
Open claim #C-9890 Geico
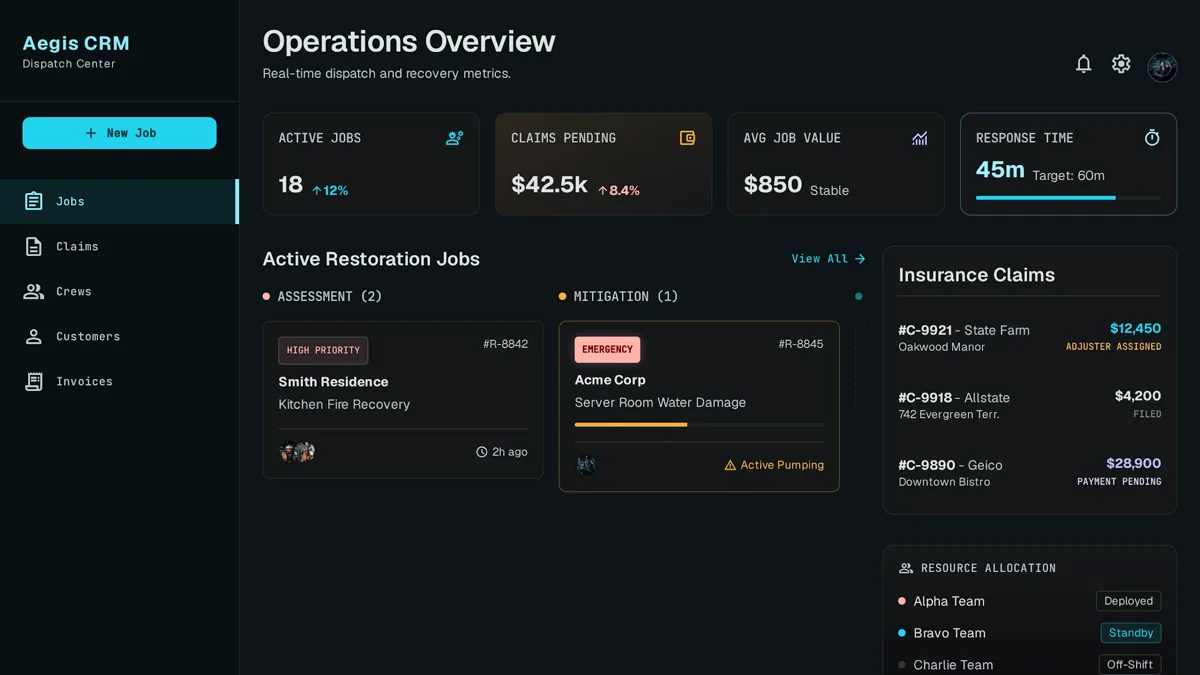[x=1029, y=472]
